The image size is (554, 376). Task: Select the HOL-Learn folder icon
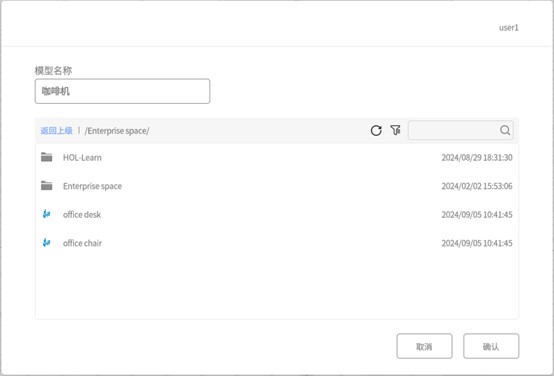coord(47,157)
